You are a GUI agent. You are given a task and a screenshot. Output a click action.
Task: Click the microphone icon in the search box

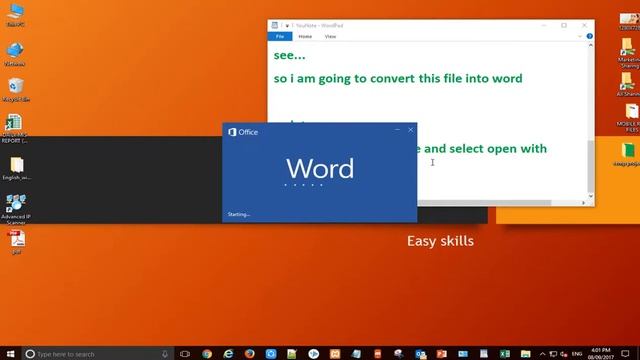click(x=165, y=354)
